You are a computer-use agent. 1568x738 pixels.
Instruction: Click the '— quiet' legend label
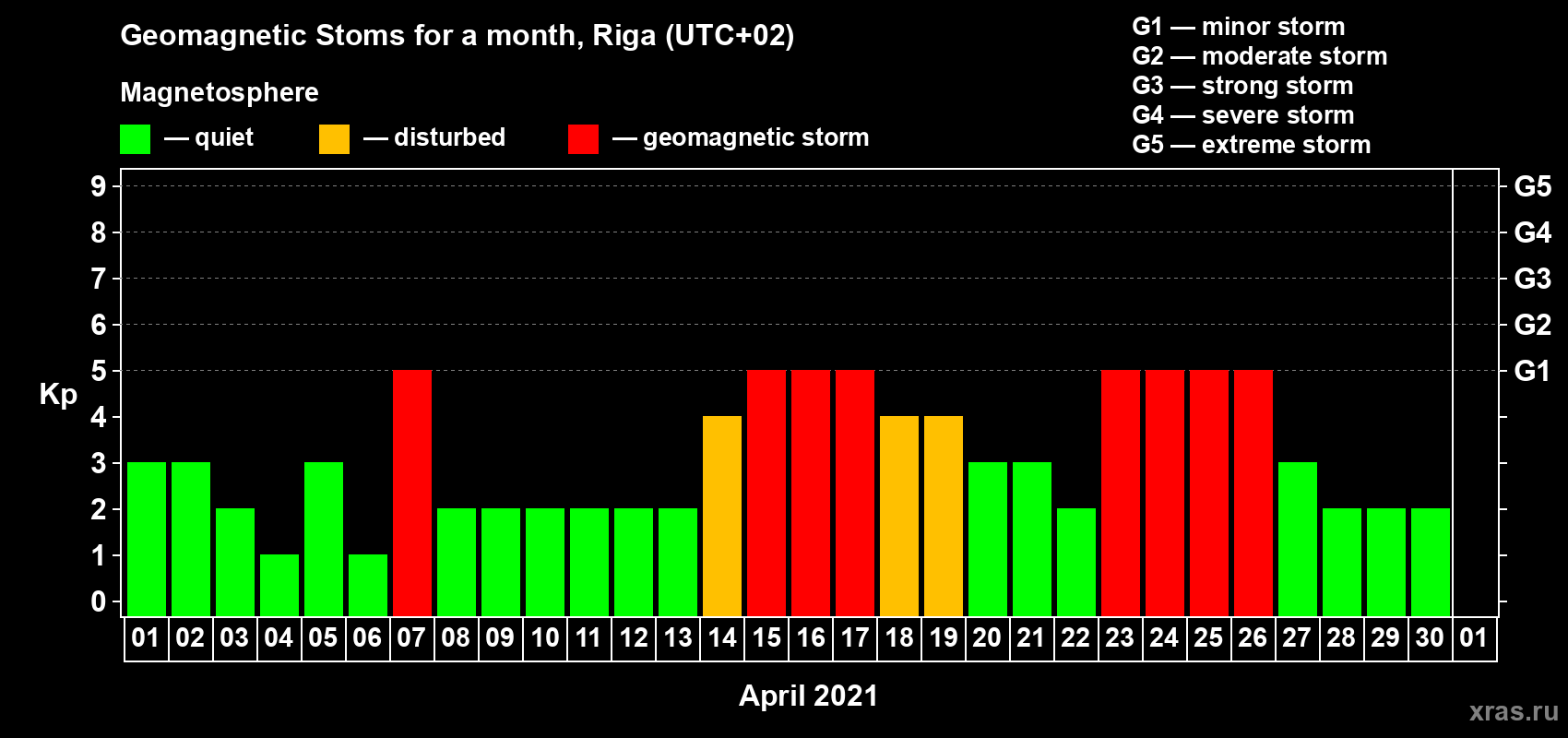coord(208,137)
